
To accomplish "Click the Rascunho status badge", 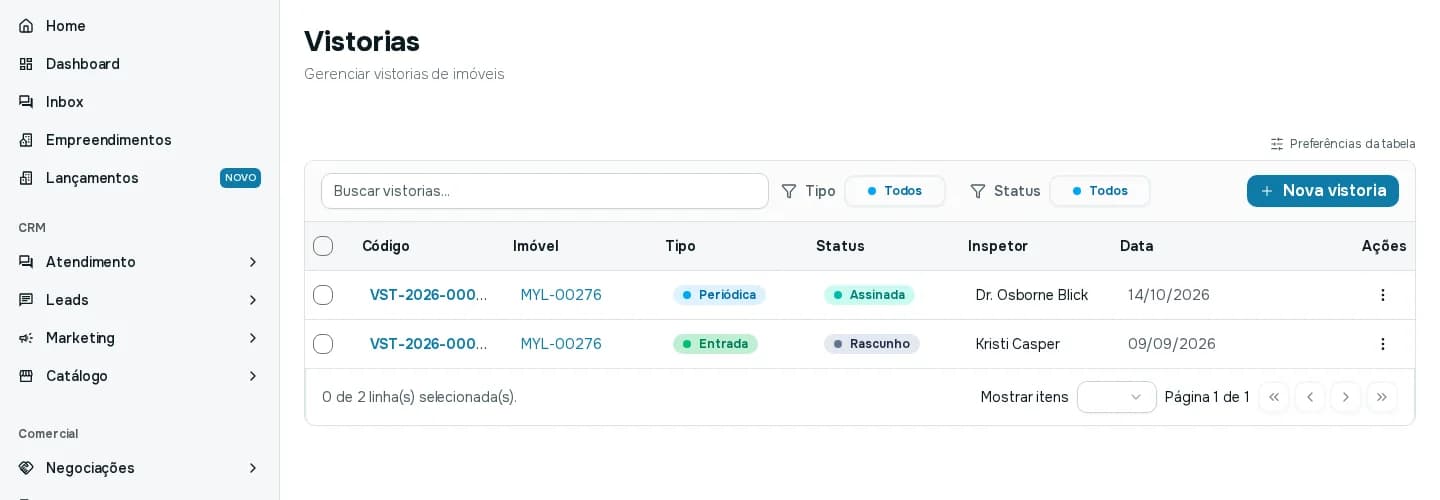I will click(872, 344).
